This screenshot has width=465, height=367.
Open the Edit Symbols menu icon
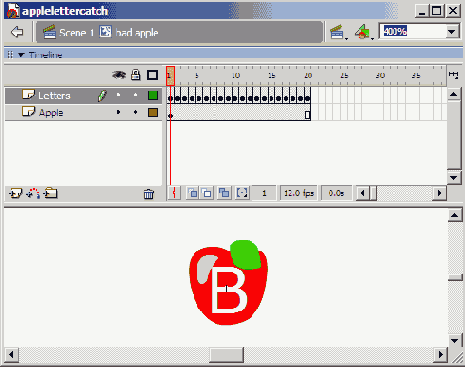[363, 32]
